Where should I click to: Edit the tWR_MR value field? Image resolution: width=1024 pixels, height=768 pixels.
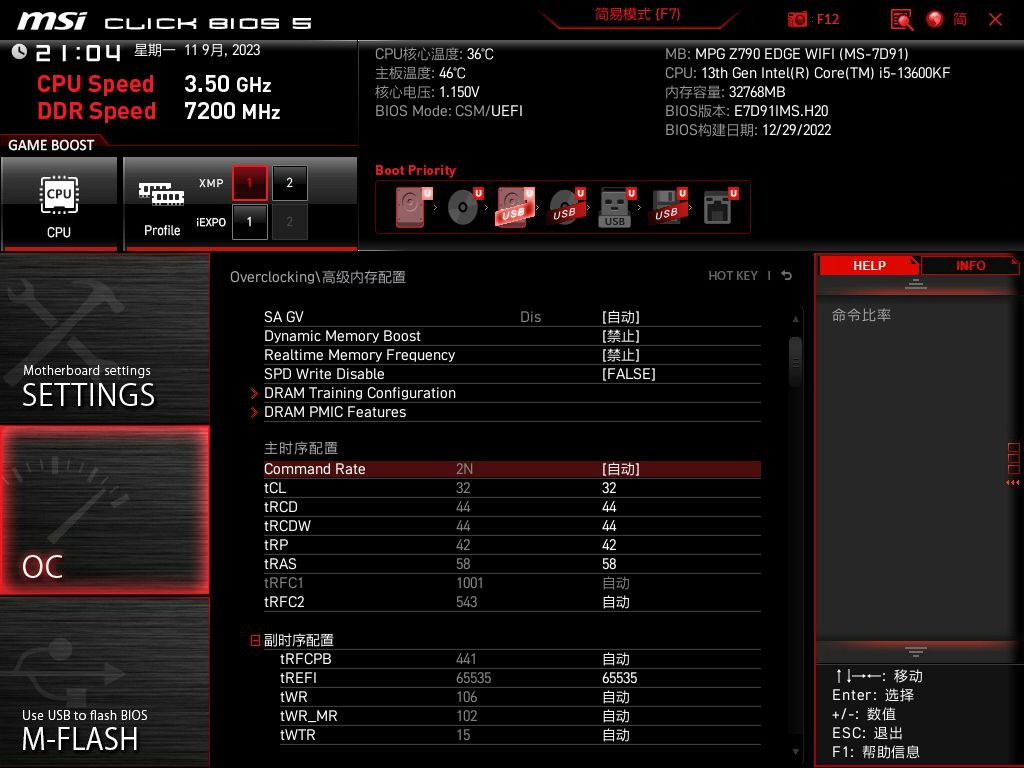[615, 716]
